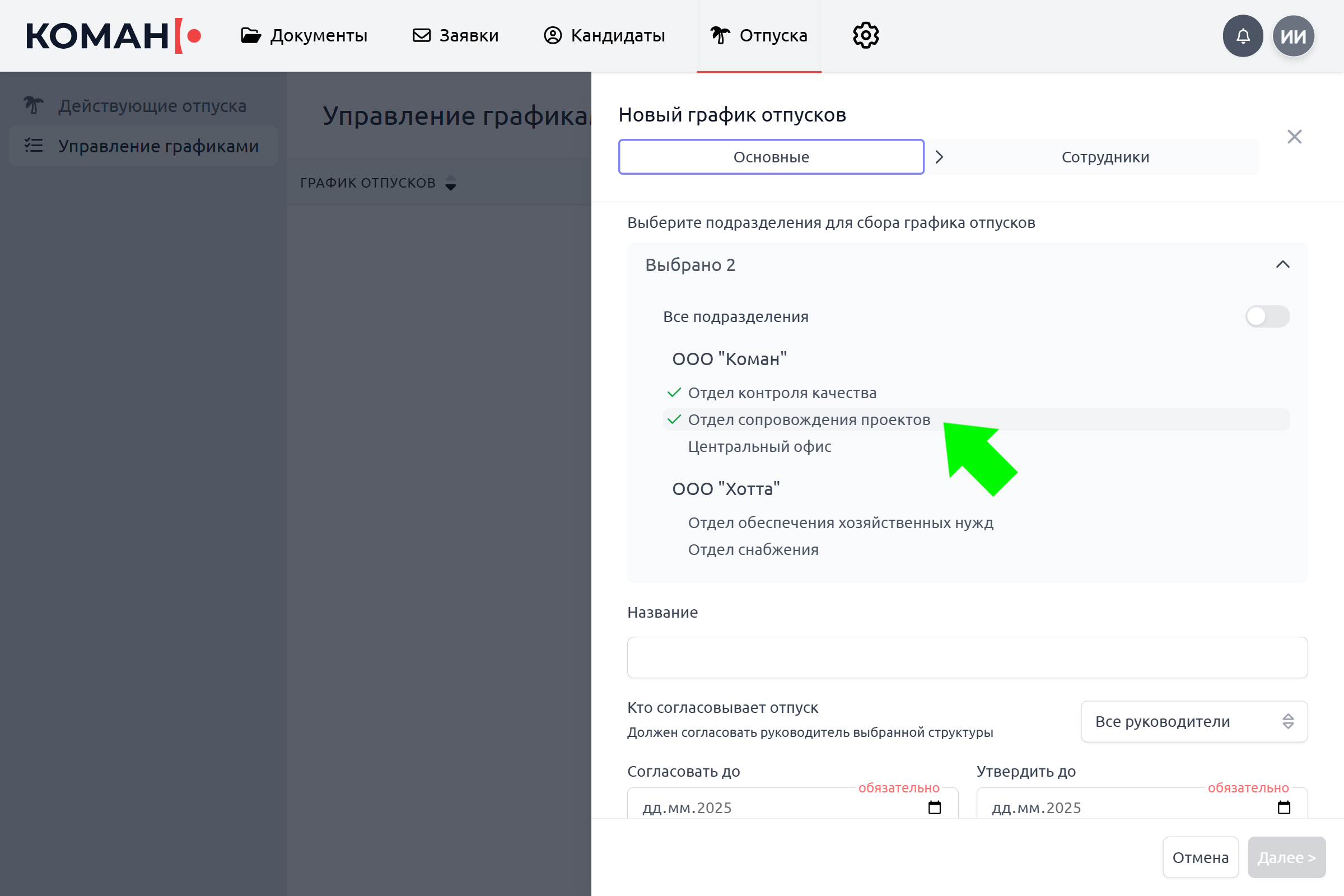Switch to the Сотрудники step tab
This screenshot has width=1344, height=896.
coord(1104,157)
